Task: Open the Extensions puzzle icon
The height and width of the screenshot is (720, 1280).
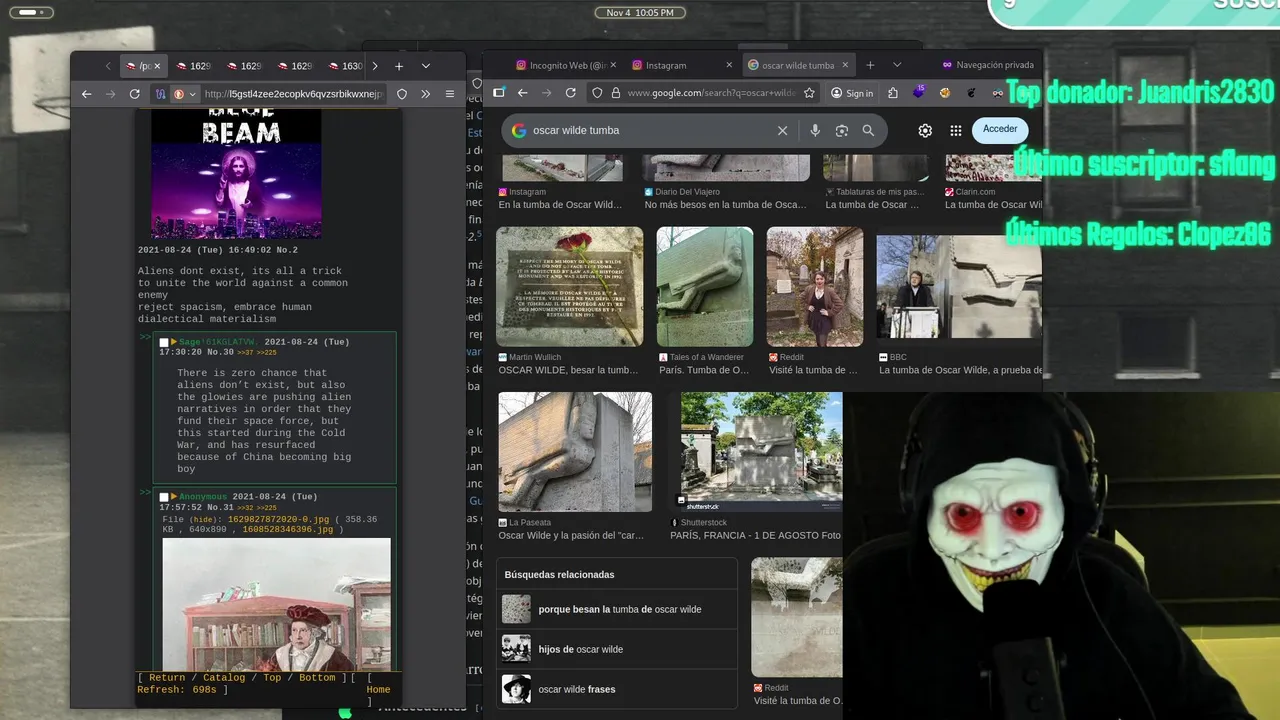Action: click(x=893, y=93)
